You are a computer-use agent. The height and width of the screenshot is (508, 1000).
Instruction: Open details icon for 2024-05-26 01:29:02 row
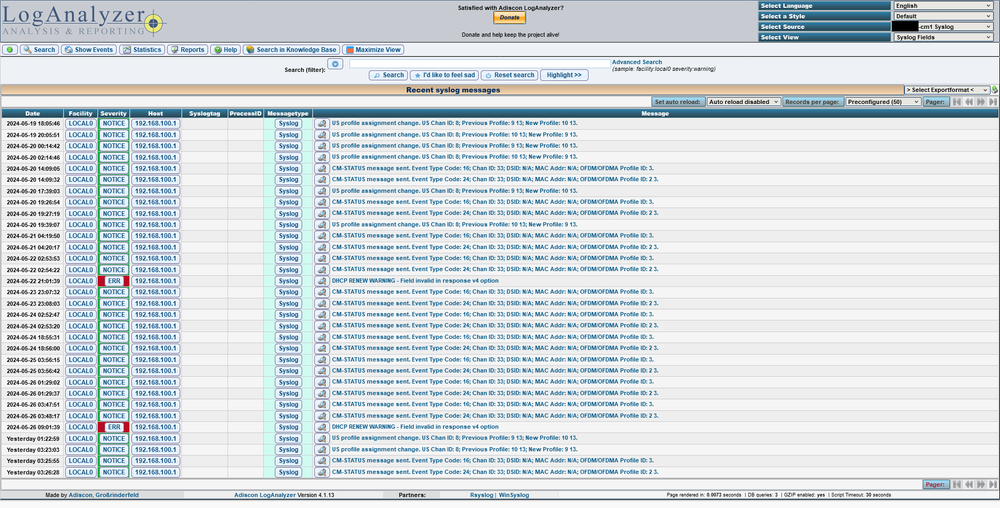(322, 382)
